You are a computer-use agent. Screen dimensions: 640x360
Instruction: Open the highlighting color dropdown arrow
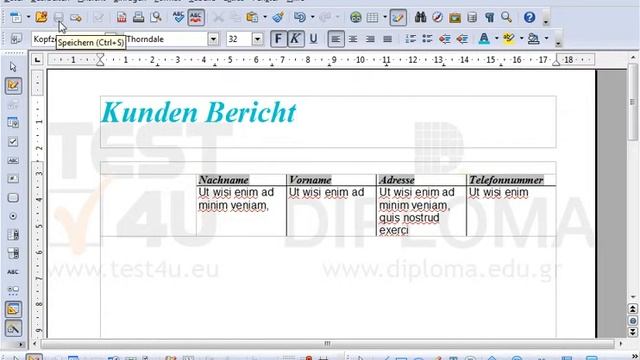coord(521,39)
